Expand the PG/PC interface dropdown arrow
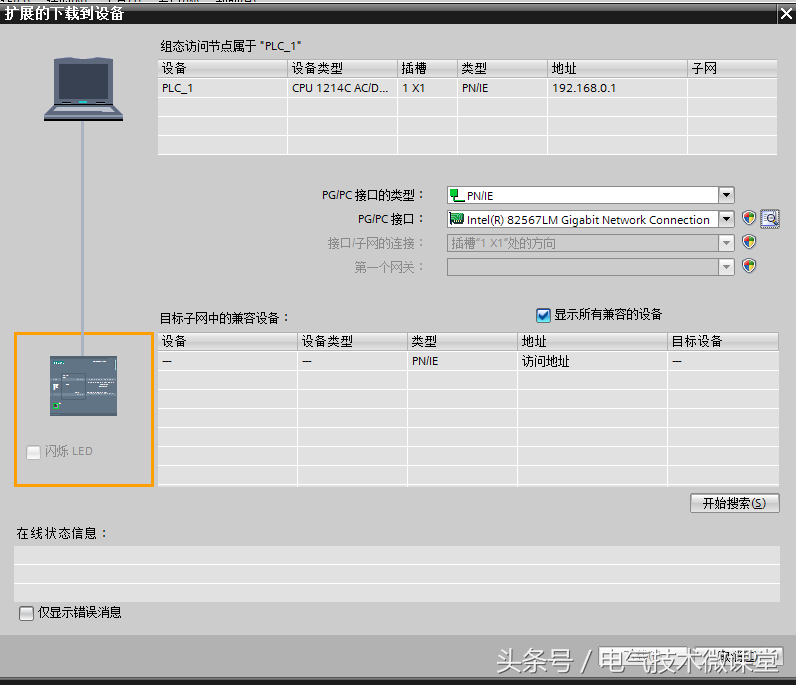 point(726,219)
